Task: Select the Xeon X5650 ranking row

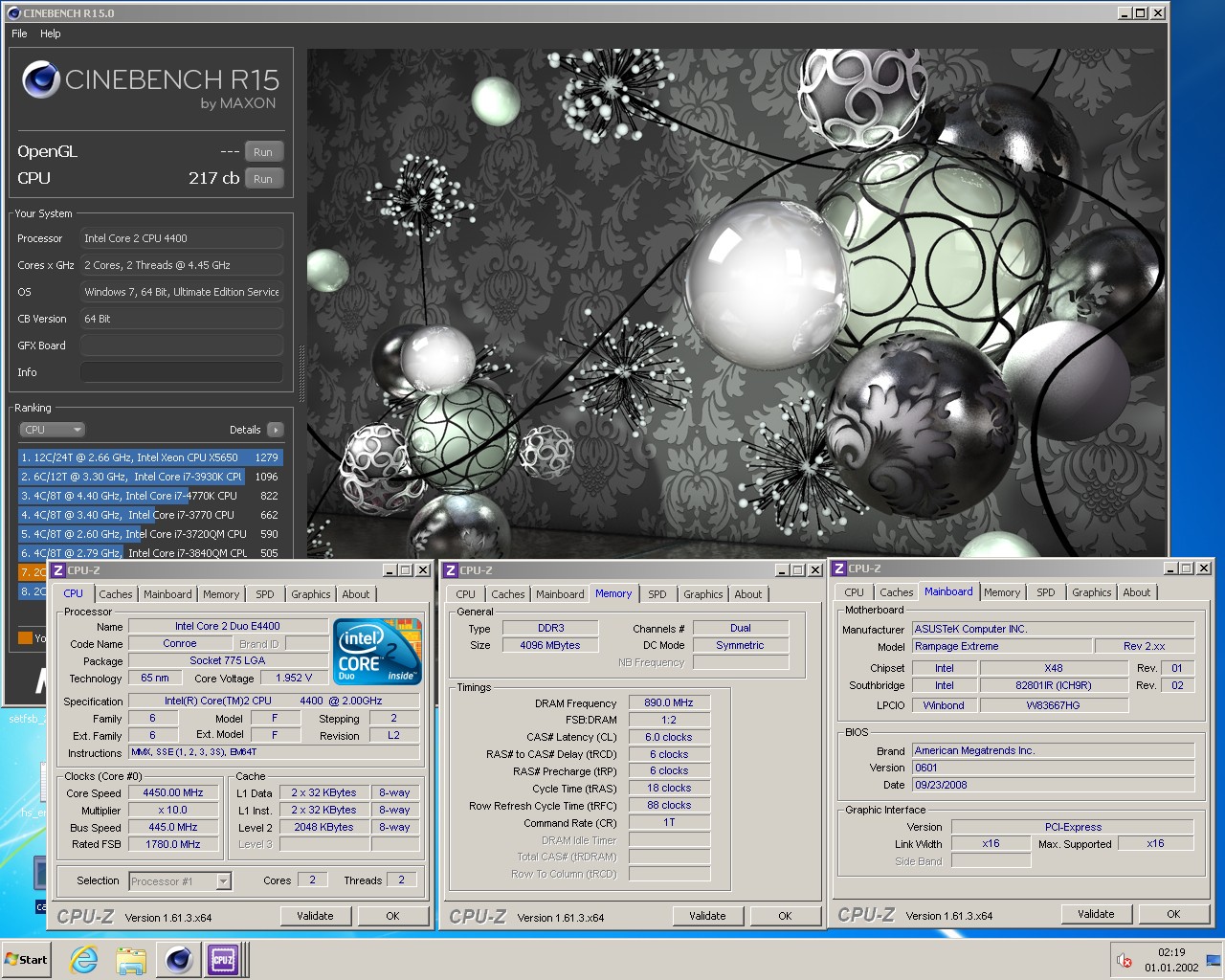Action: pyautogui.click(x=150, y=457)
